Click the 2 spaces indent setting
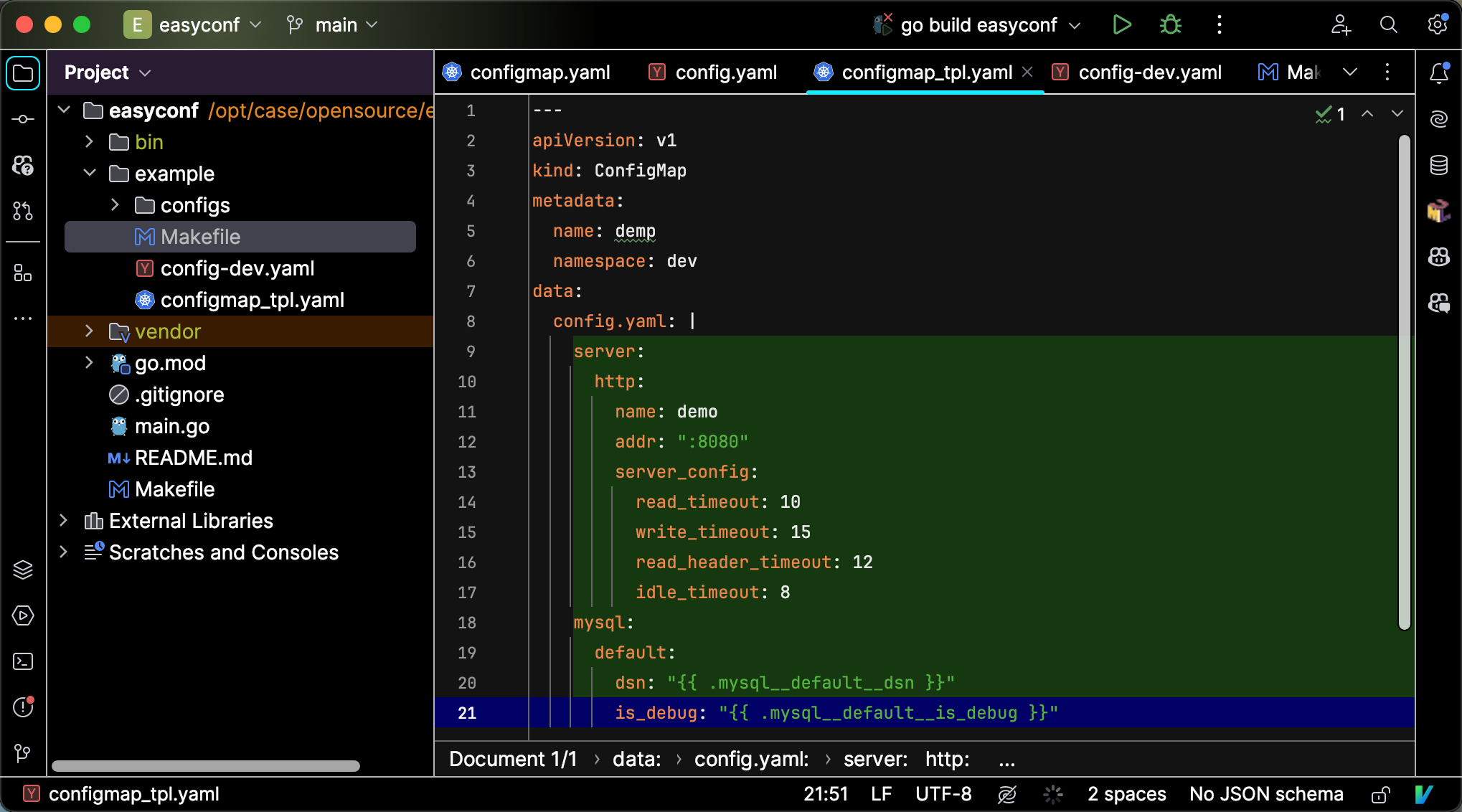The width and height of the screenshot is (1462, 812). pyautogui.click(x=1126, y=794)
